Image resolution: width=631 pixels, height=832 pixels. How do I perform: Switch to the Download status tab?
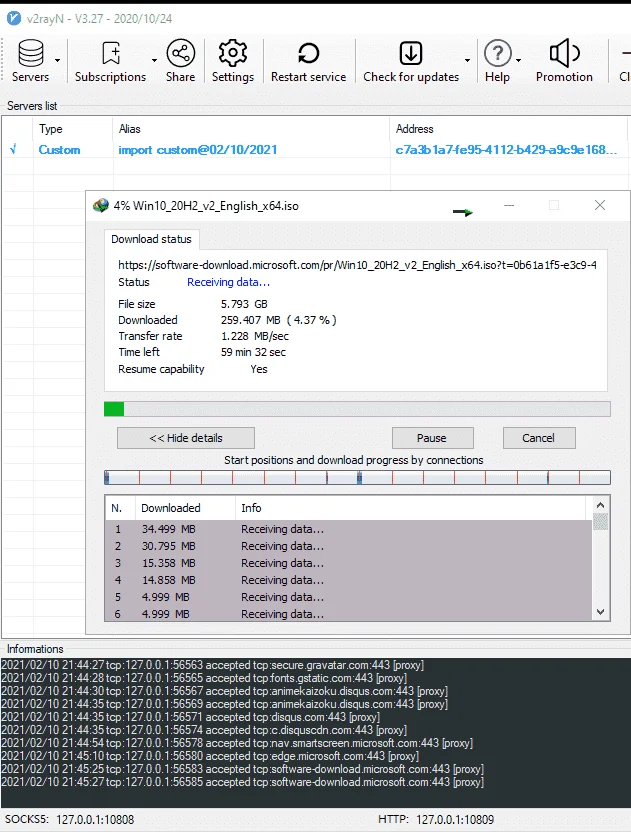[151, 239]
